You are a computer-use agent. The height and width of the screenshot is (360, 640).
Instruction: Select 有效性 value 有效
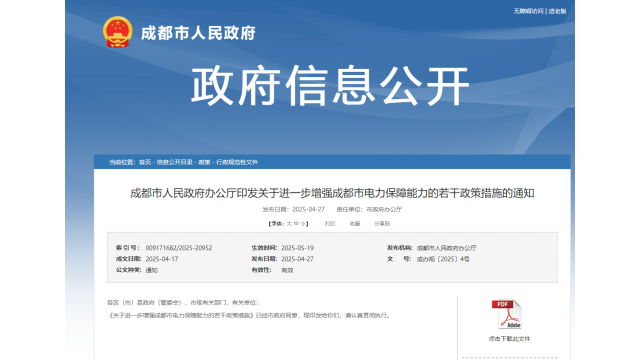pyautogui.click(x=287, y=270)
